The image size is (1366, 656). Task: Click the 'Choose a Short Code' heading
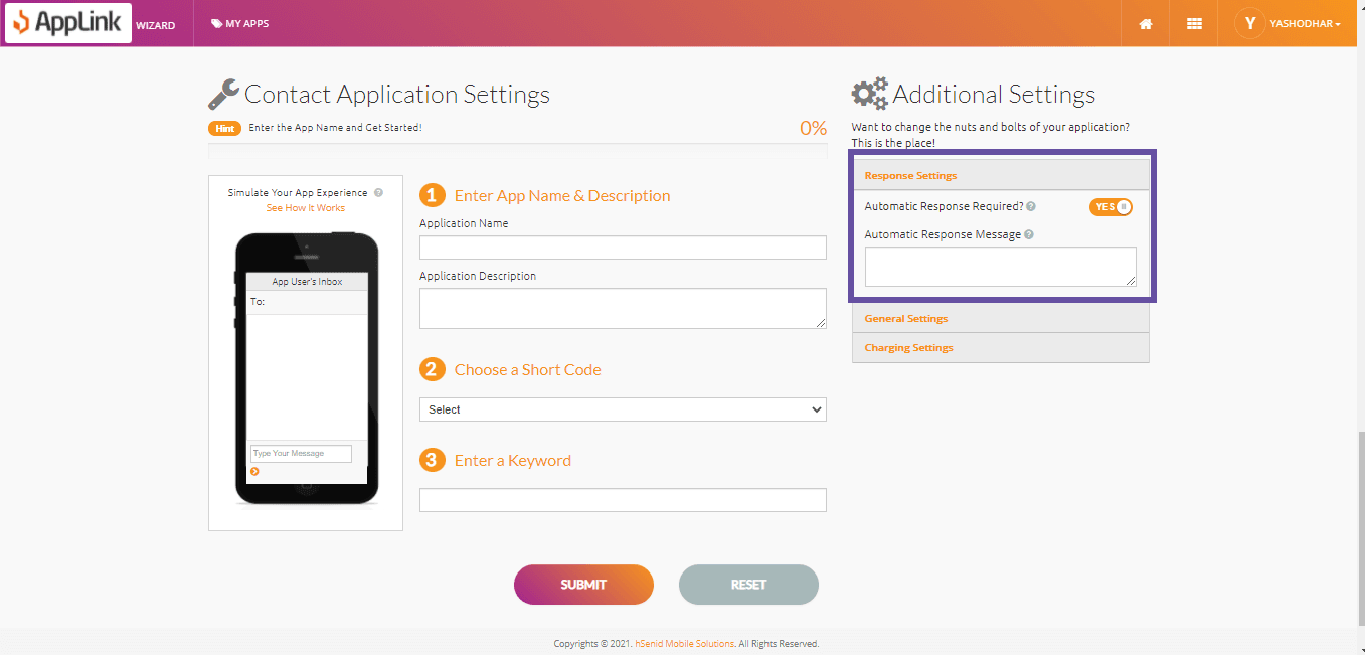click(528, 369)
